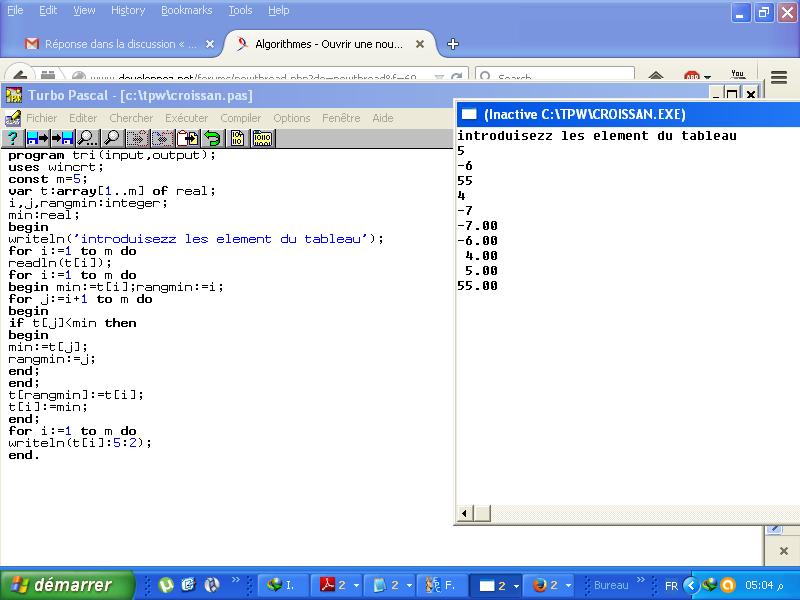This screenshot has height=600, width=800.
Task: Launch uTorrent from quick launch
Action: click(166, 585)
